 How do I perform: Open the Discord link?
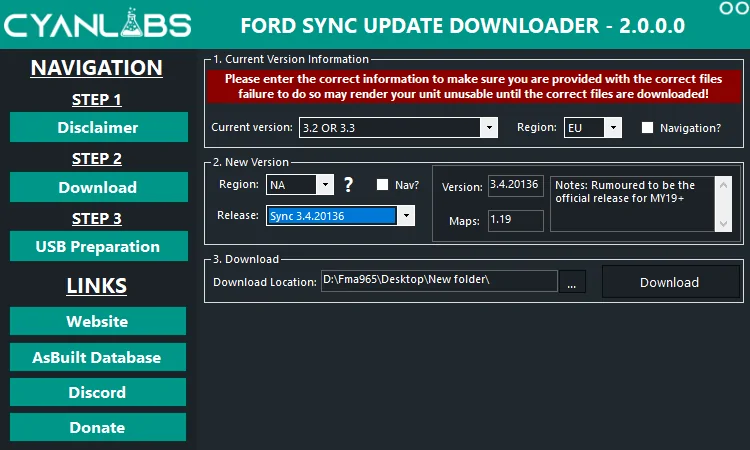coord(98,392)
